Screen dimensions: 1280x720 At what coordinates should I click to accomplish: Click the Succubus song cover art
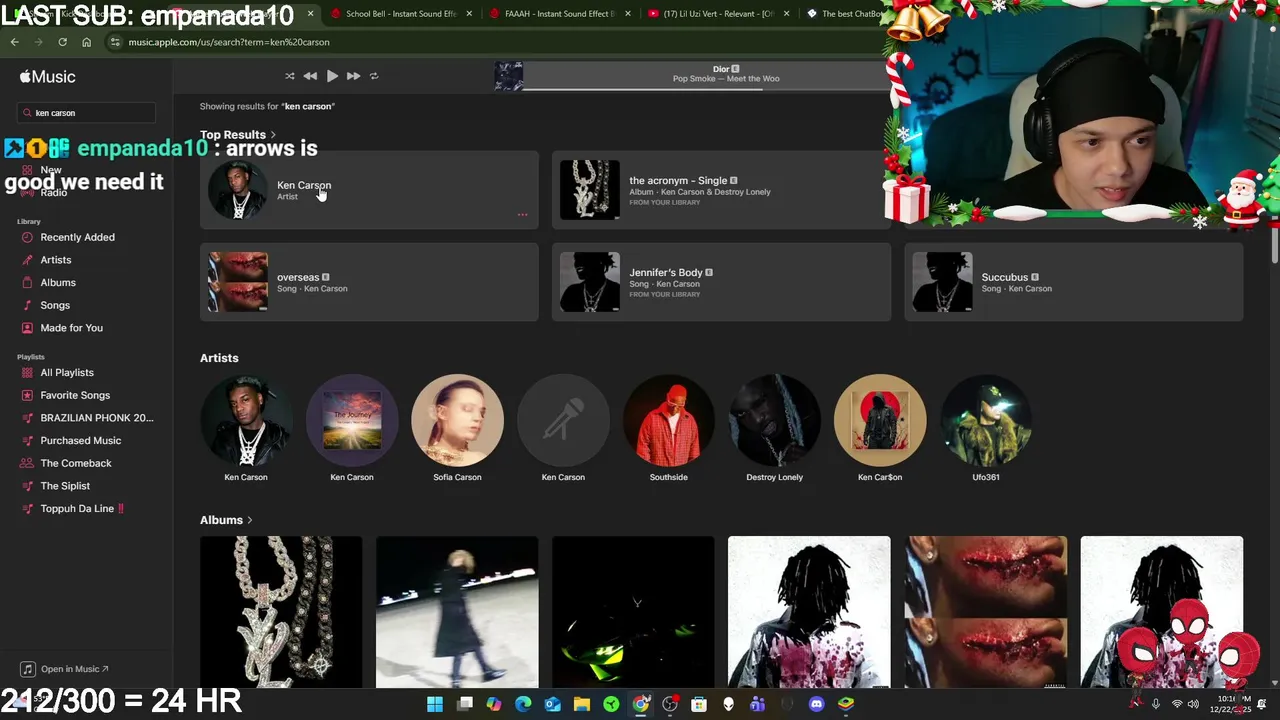coord(942,282)
